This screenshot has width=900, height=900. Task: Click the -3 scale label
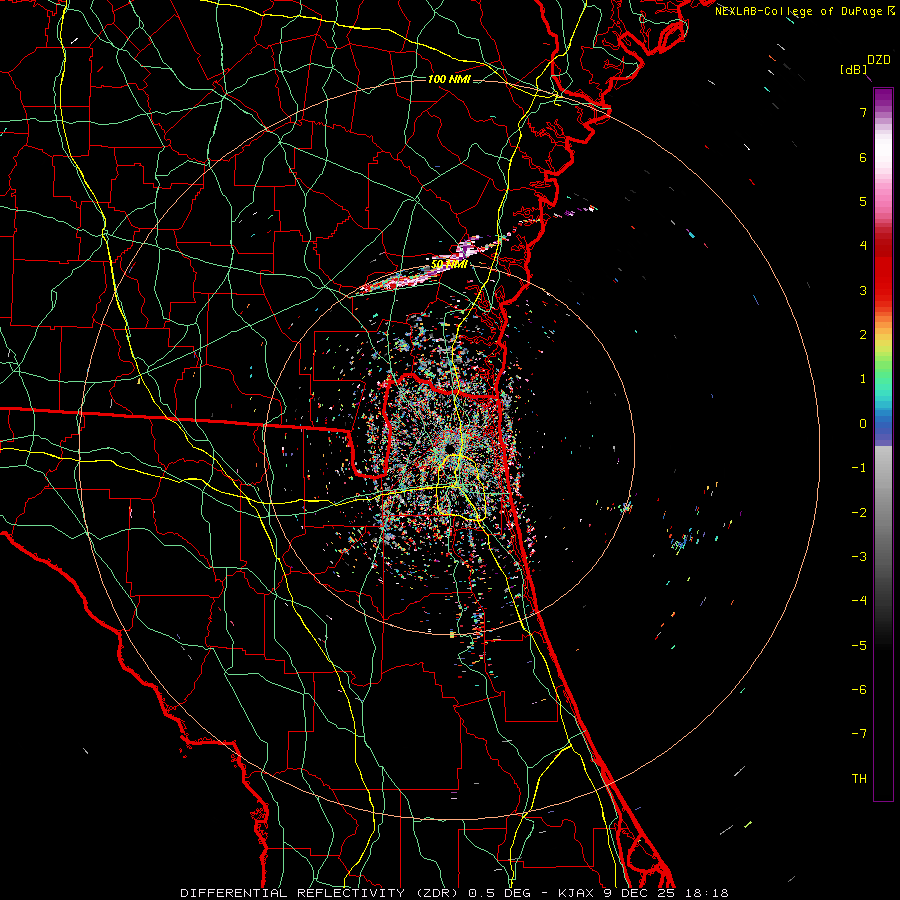pos(859,557)
